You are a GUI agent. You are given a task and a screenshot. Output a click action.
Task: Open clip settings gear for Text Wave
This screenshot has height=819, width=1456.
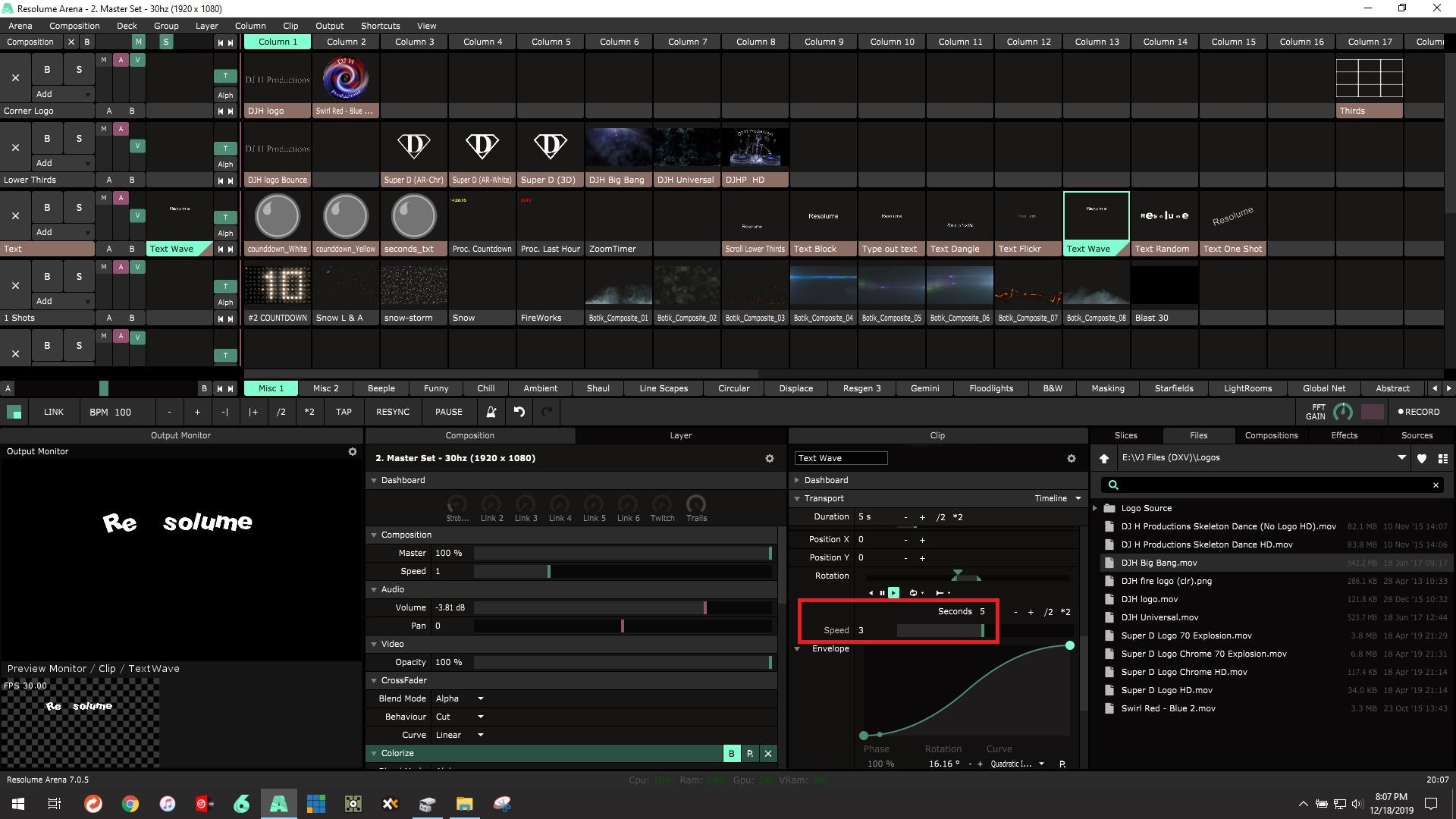click(1071, 458)
